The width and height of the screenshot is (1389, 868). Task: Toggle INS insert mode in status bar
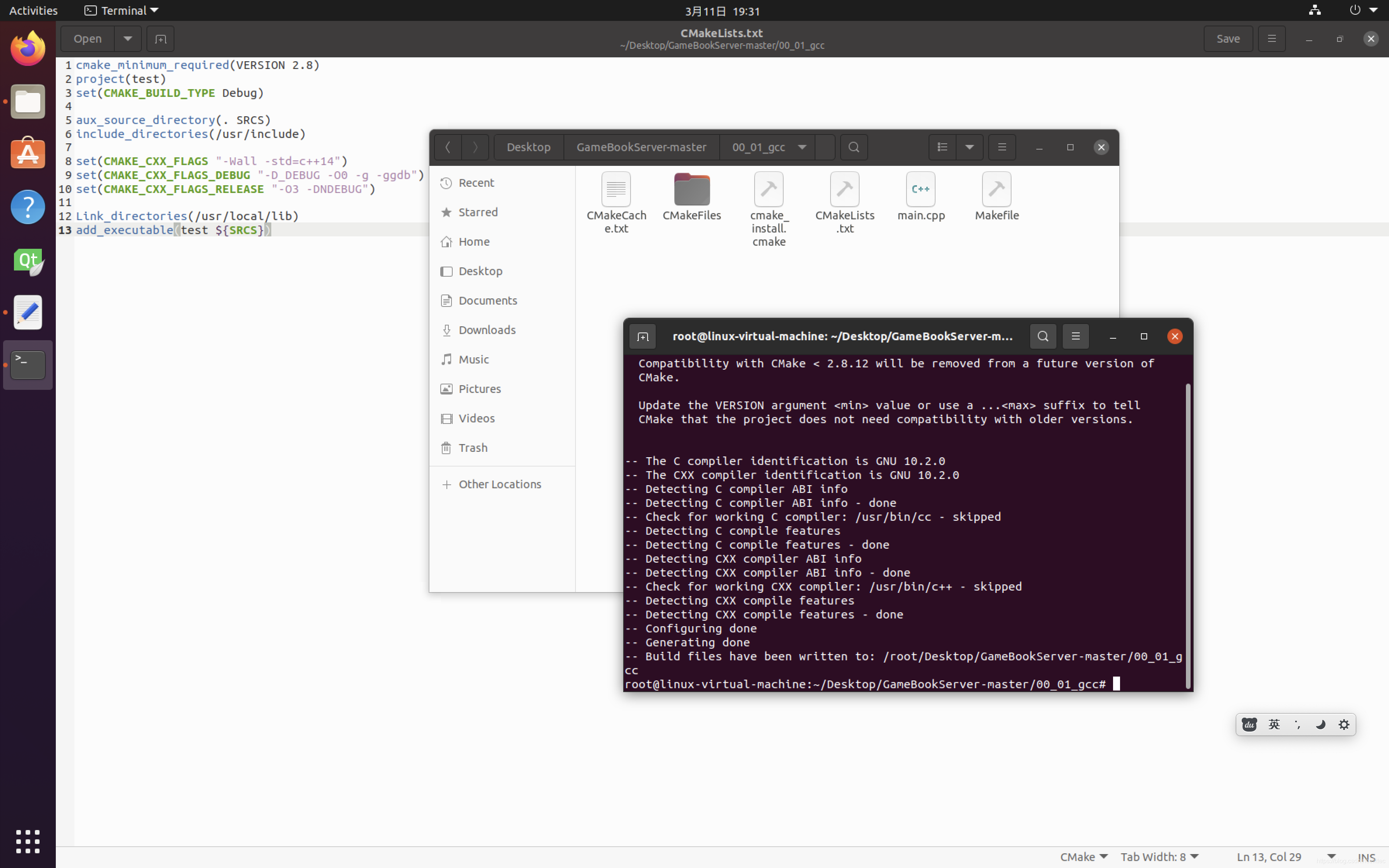(x=1367, y=857)
